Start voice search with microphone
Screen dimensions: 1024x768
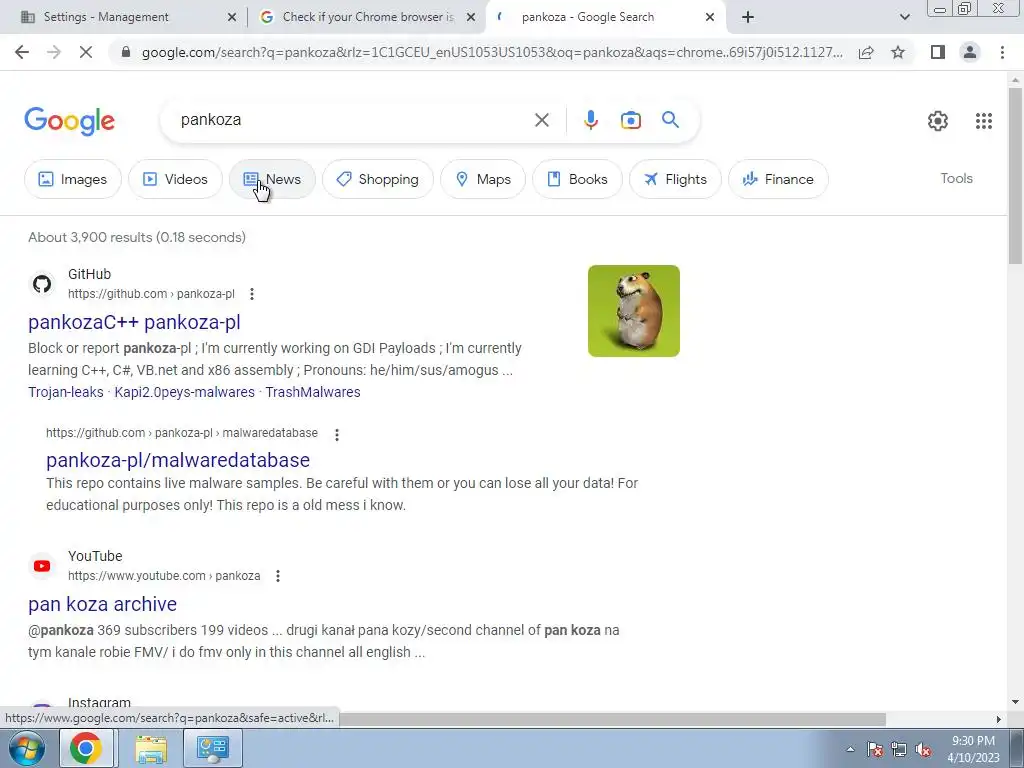pyautogui.click(x=590, y=120)
